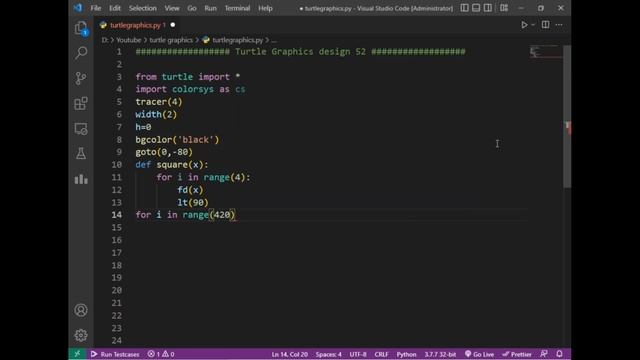This screenshot has width=640, height=360.
Task: Open the View menu
Action: (172, 8)
